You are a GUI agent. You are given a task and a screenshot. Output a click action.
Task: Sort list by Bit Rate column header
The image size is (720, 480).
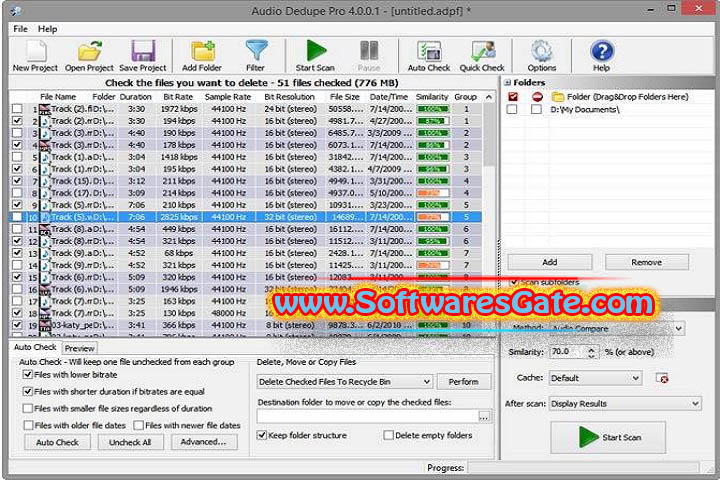(x=178, y=97)
